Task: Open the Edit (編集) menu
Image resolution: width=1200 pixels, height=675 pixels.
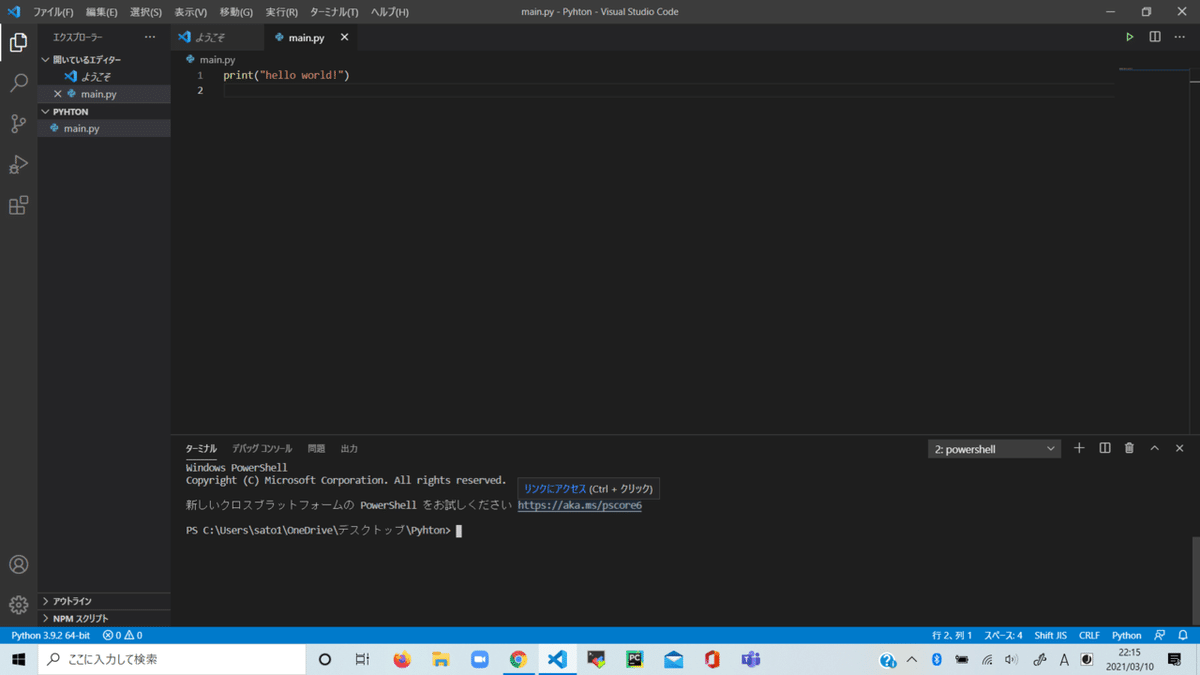Action: click(x=101, y=12)
